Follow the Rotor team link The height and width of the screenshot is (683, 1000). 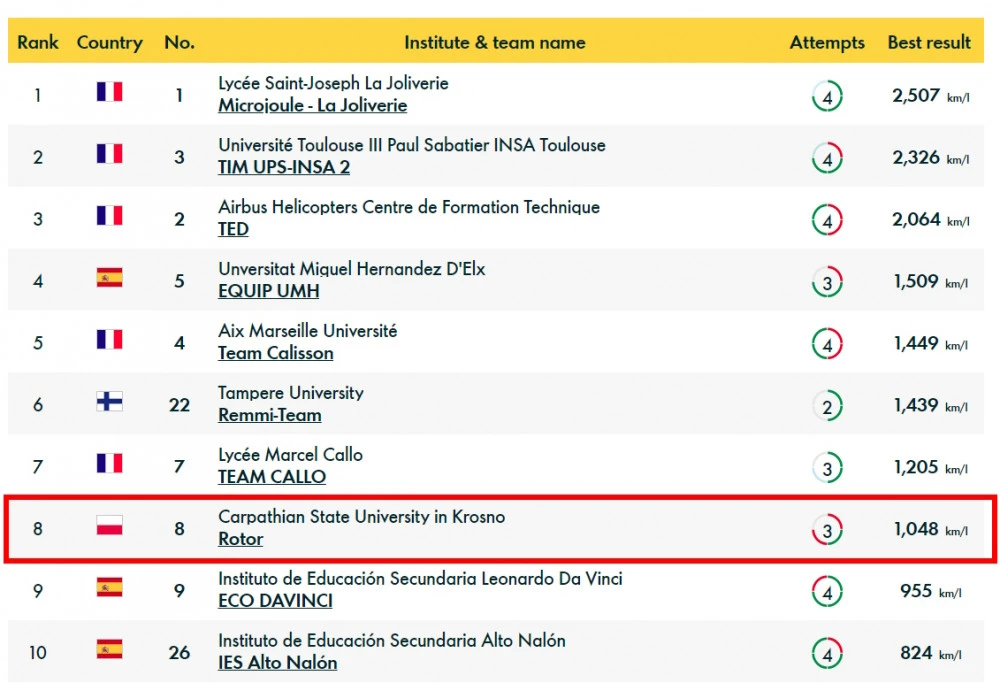point(240,539)
